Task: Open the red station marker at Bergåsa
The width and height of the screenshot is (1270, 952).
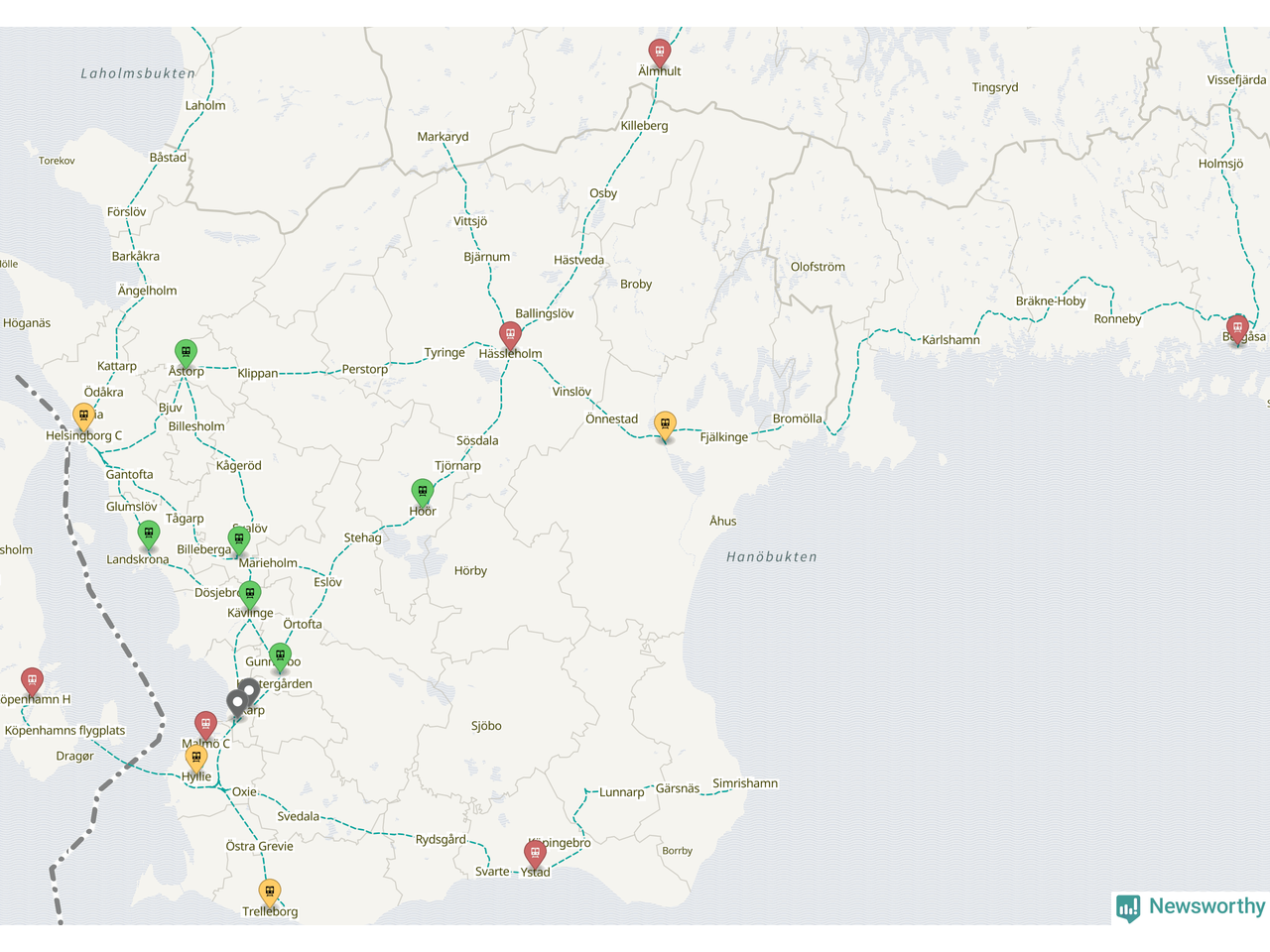Action: [1237, 328]
